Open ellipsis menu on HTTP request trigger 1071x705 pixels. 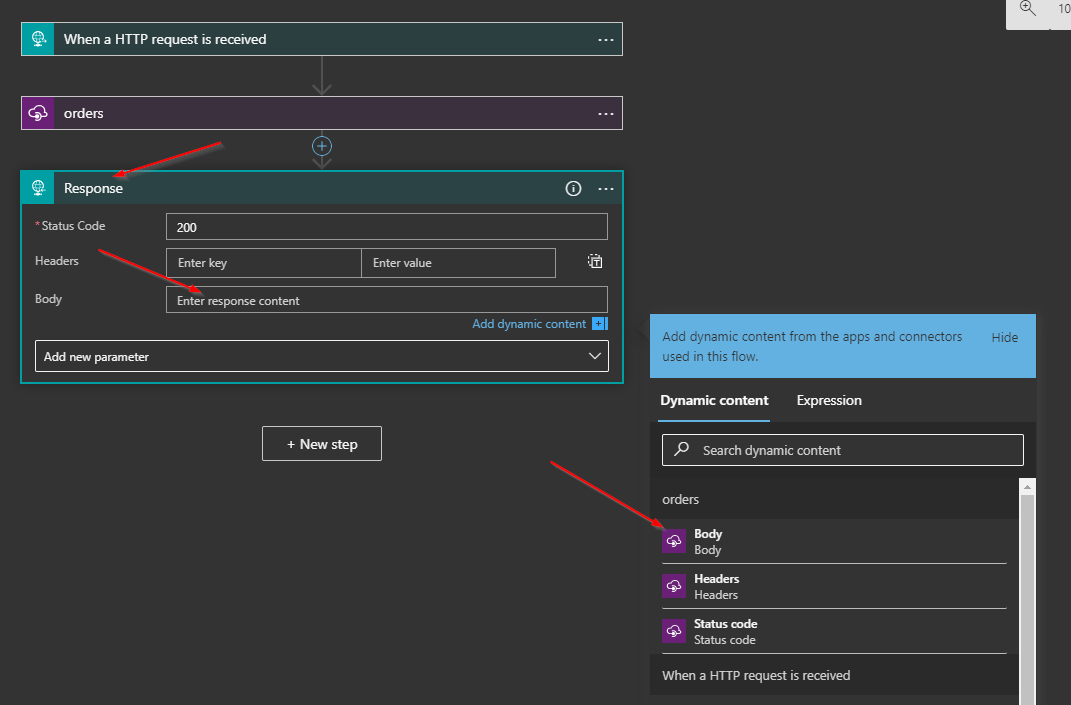click(606, 39)
